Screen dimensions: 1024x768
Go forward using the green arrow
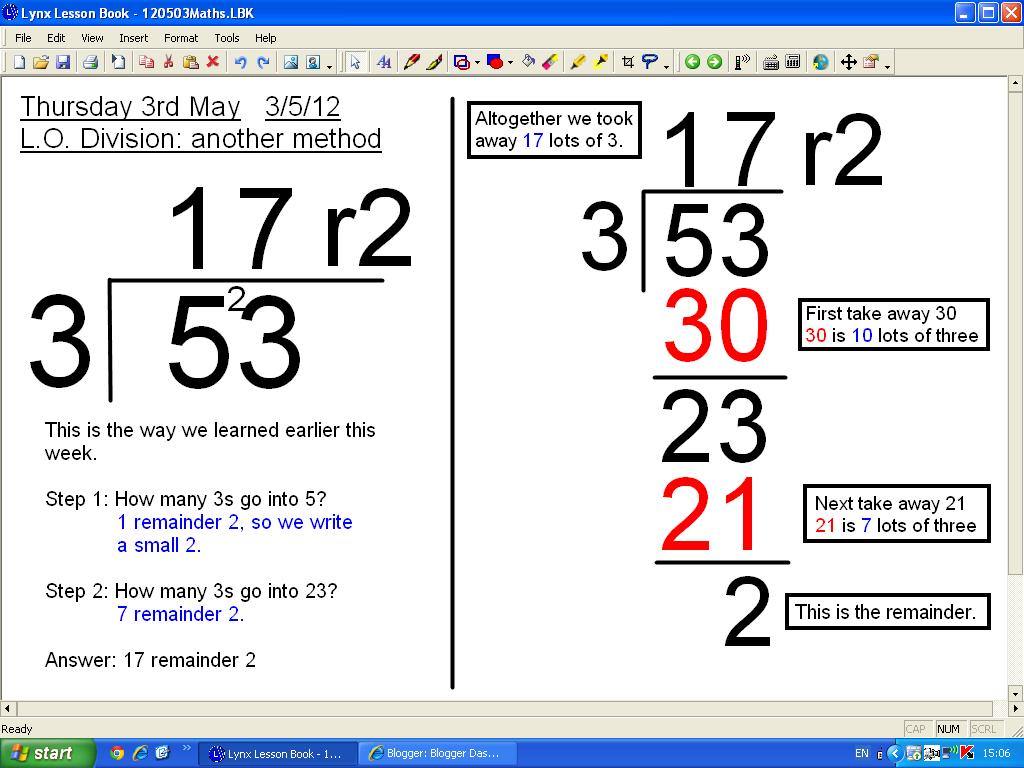pyautogui.click(x=712, y=62)
